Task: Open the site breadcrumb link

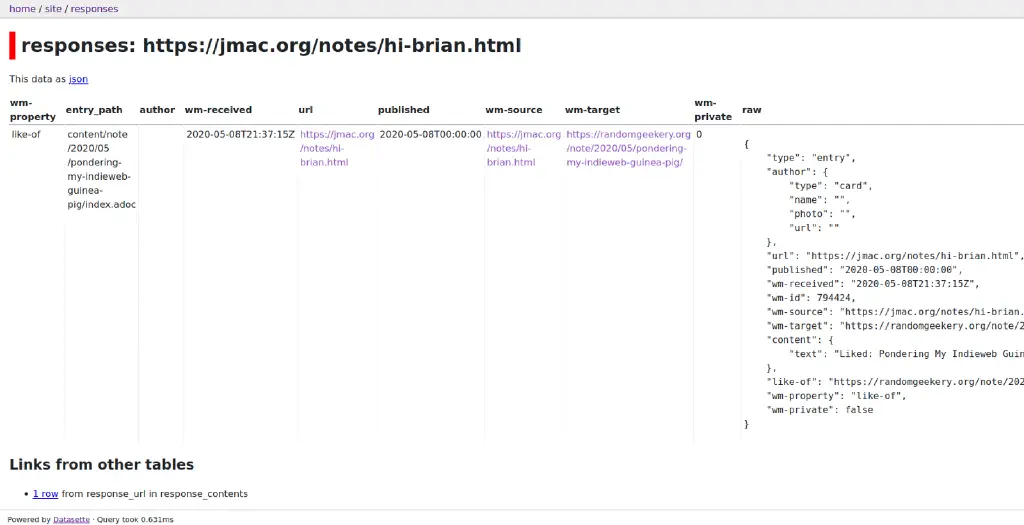Action: tap(53, 9)
